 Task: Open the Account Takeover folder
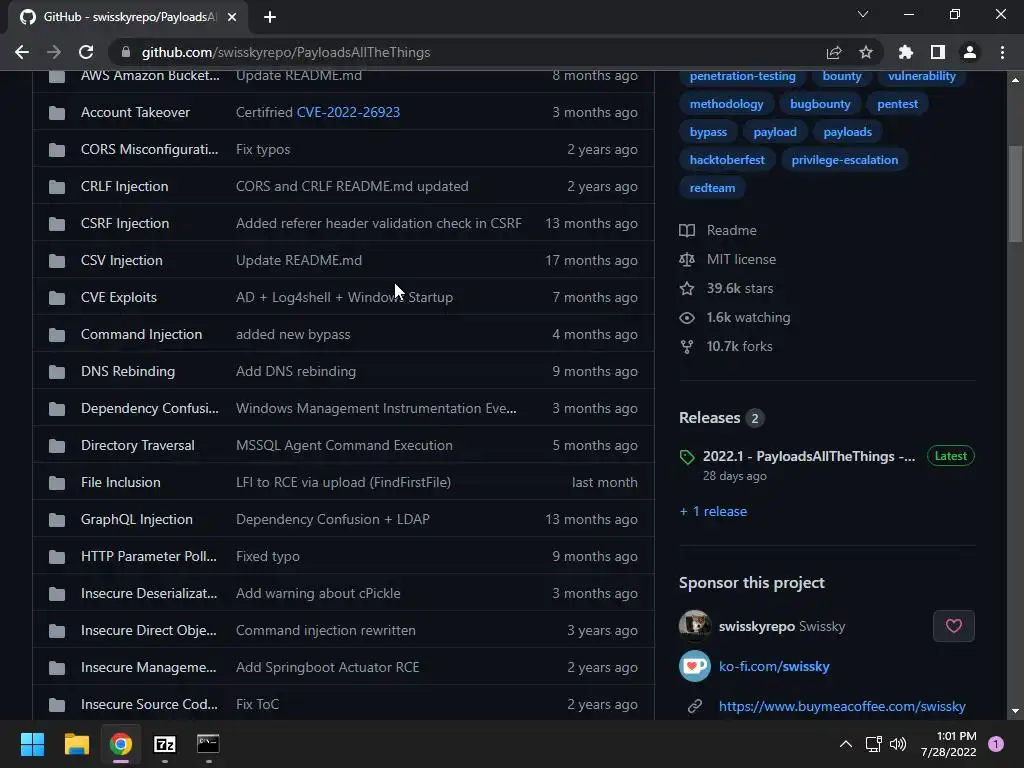[x=135, y=112]
